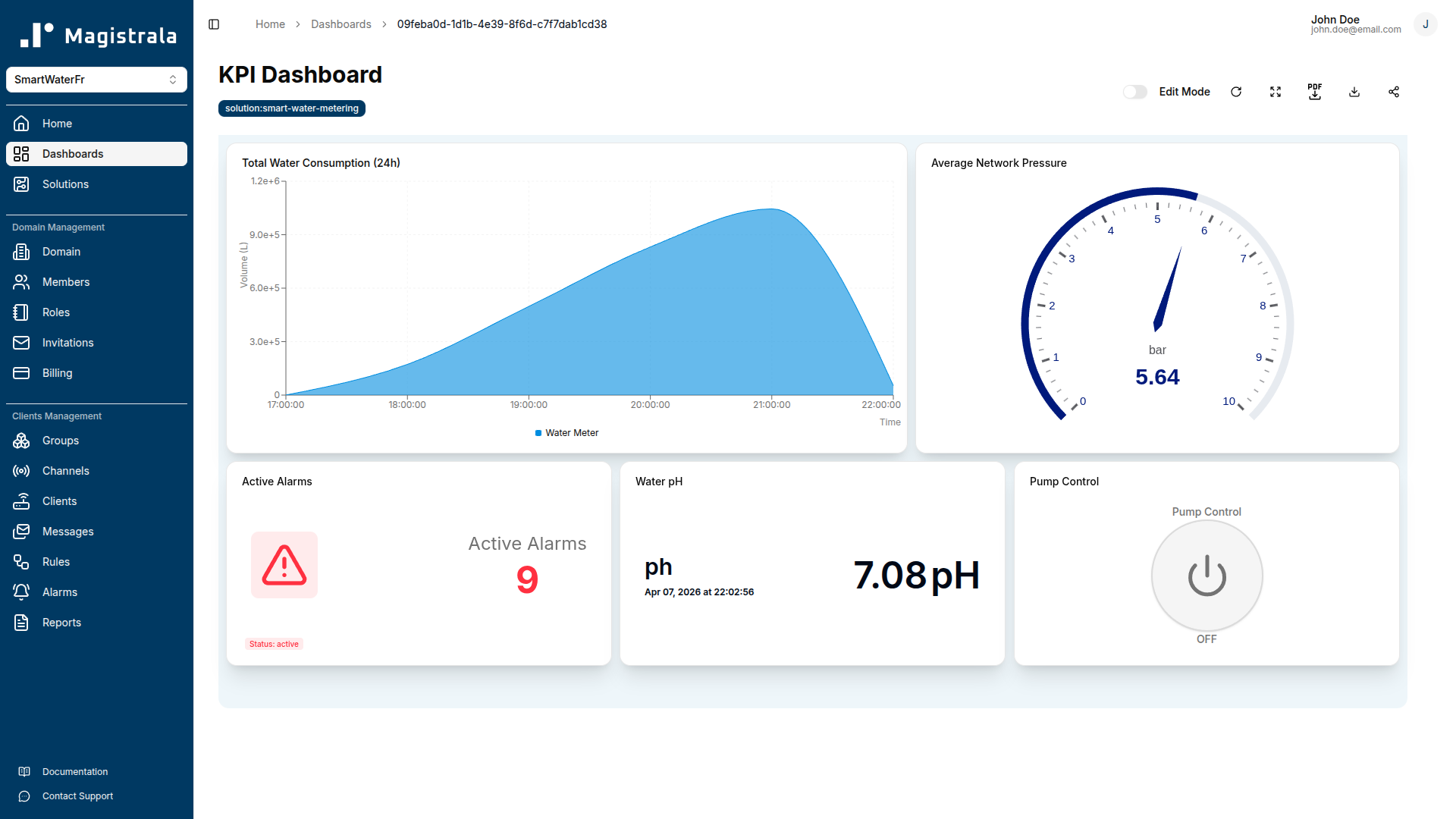Enable Edit Mode
This screenshot has height=819, width=1456.
click(x=1135, y=91)
